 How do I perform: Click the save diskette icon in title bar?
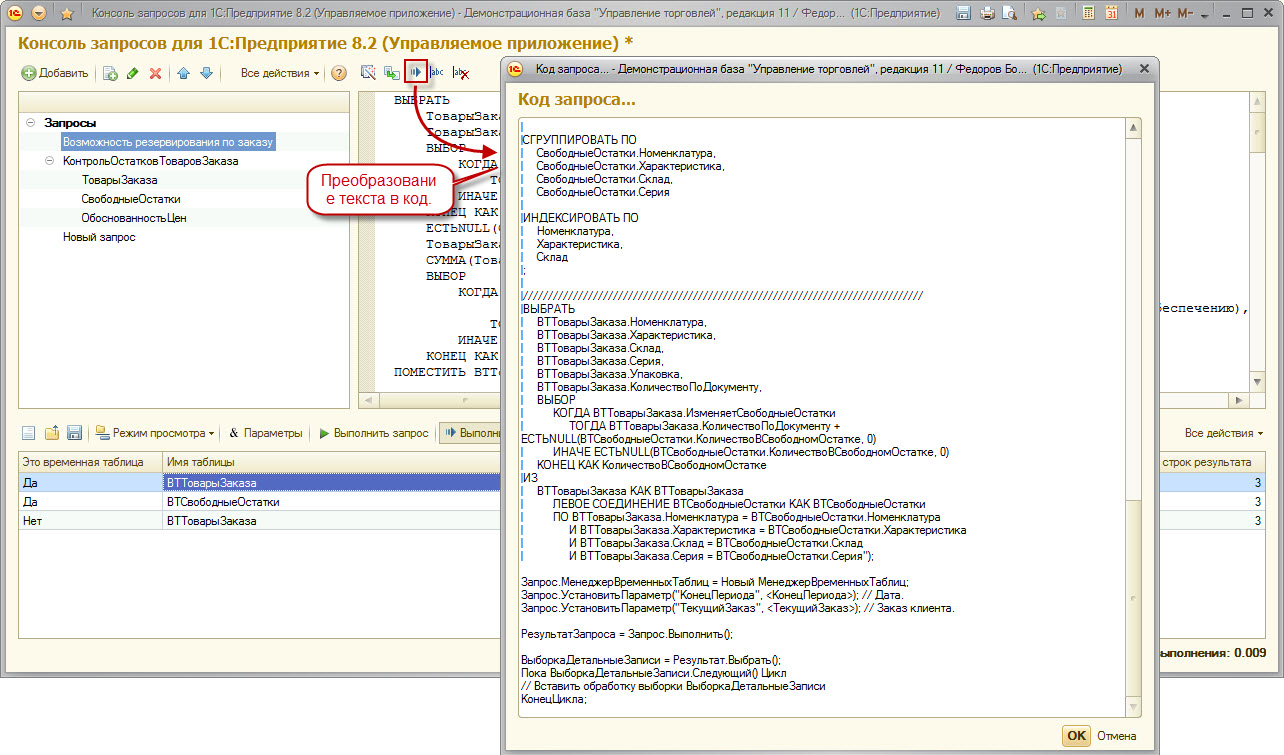tap(963, 14)
